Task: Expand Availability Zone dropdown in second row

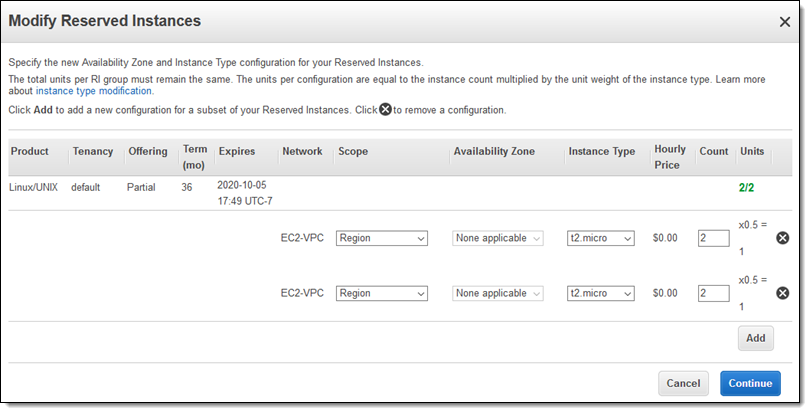Action: click(497, 293)
